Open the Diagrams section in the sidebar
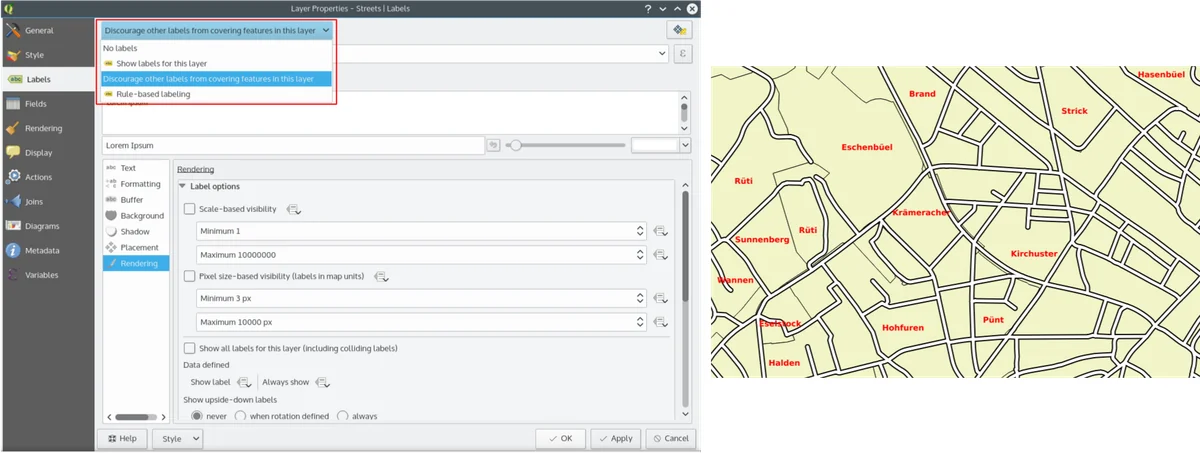This screenshot has height=453, width=1200. point(42,226)
